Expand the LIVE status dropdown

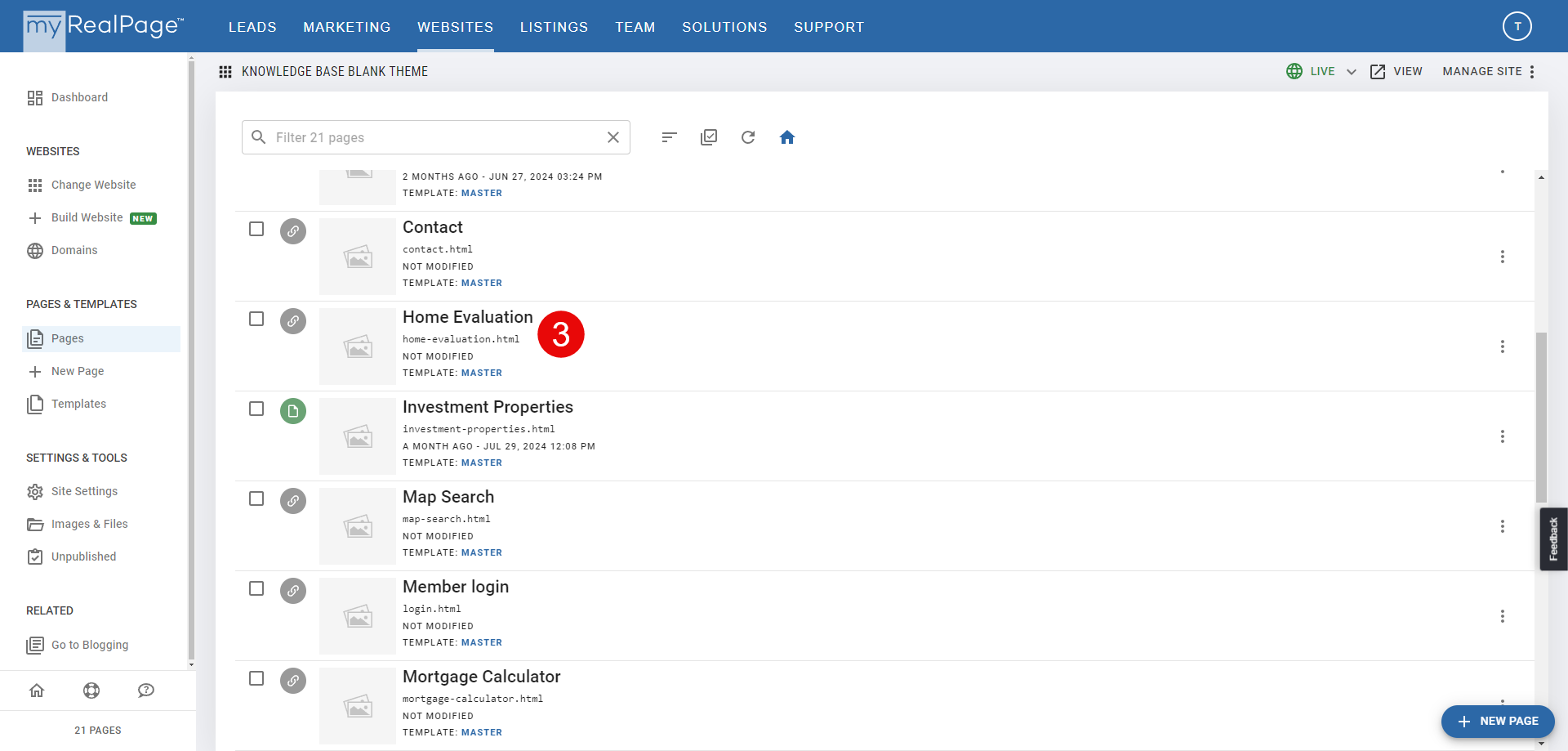click(x=1352, y=72)
